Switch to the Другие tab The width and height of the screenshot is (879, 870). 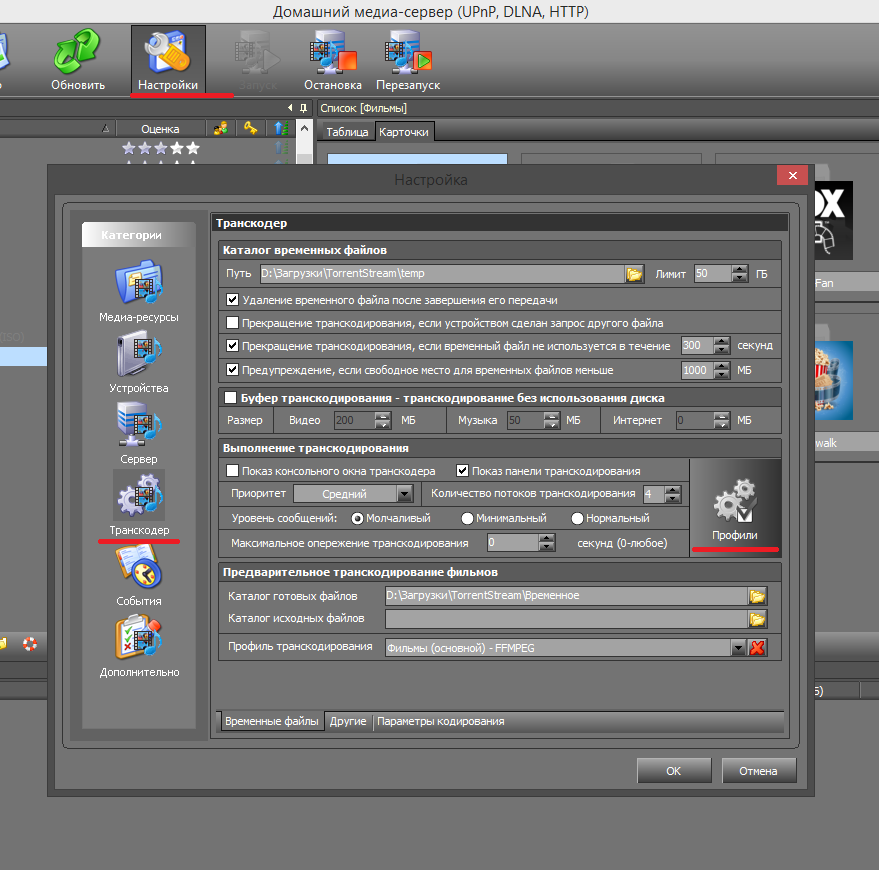(x=348, y=721)
